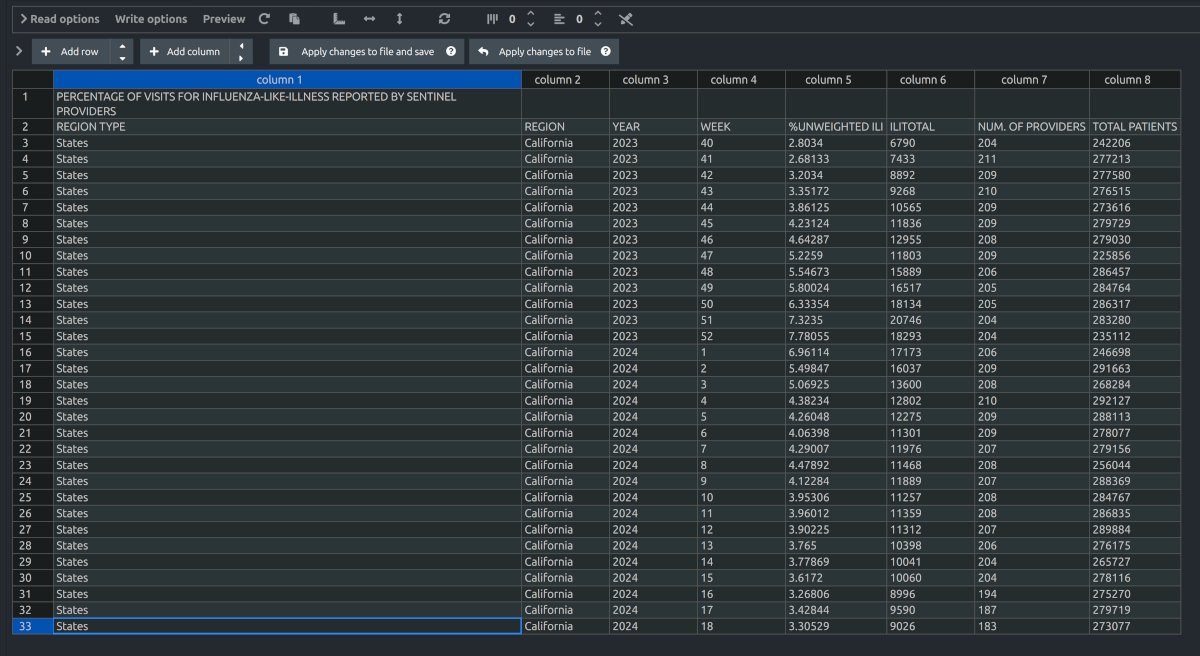Image resolution: width=1200 pixels, height=656 pixels.
Task: Expand the Read options section
Action: click(60, 19)
